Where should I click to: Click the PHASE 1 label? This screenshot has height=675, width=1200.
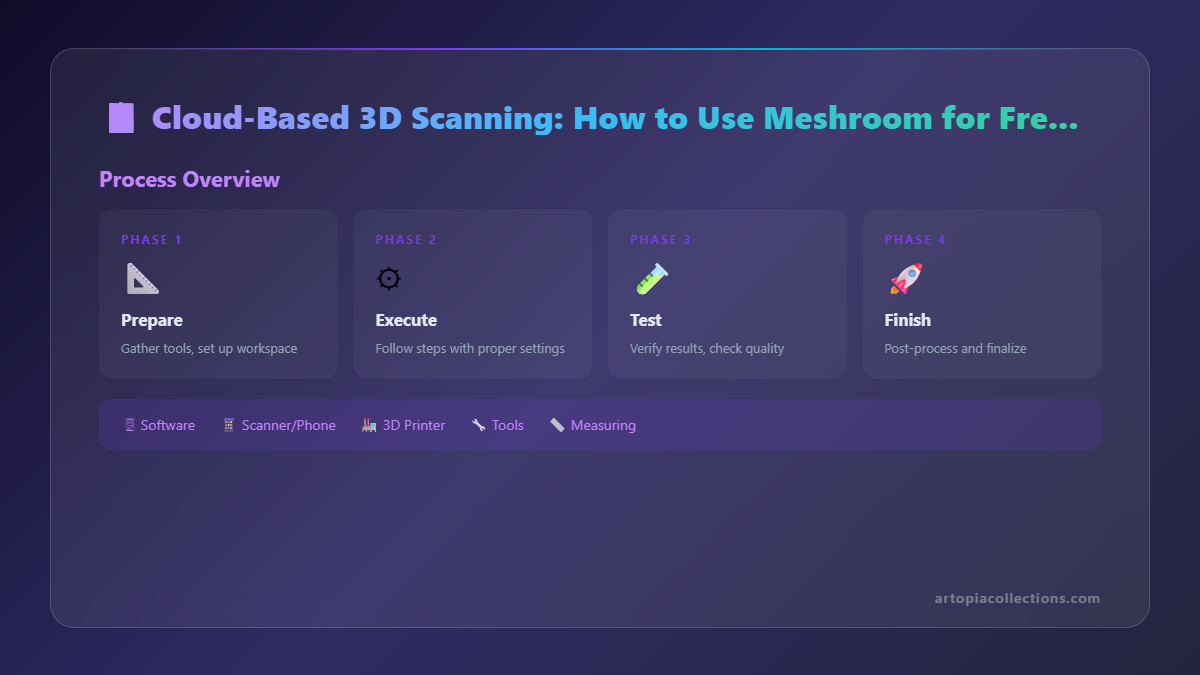click(152, 240)
